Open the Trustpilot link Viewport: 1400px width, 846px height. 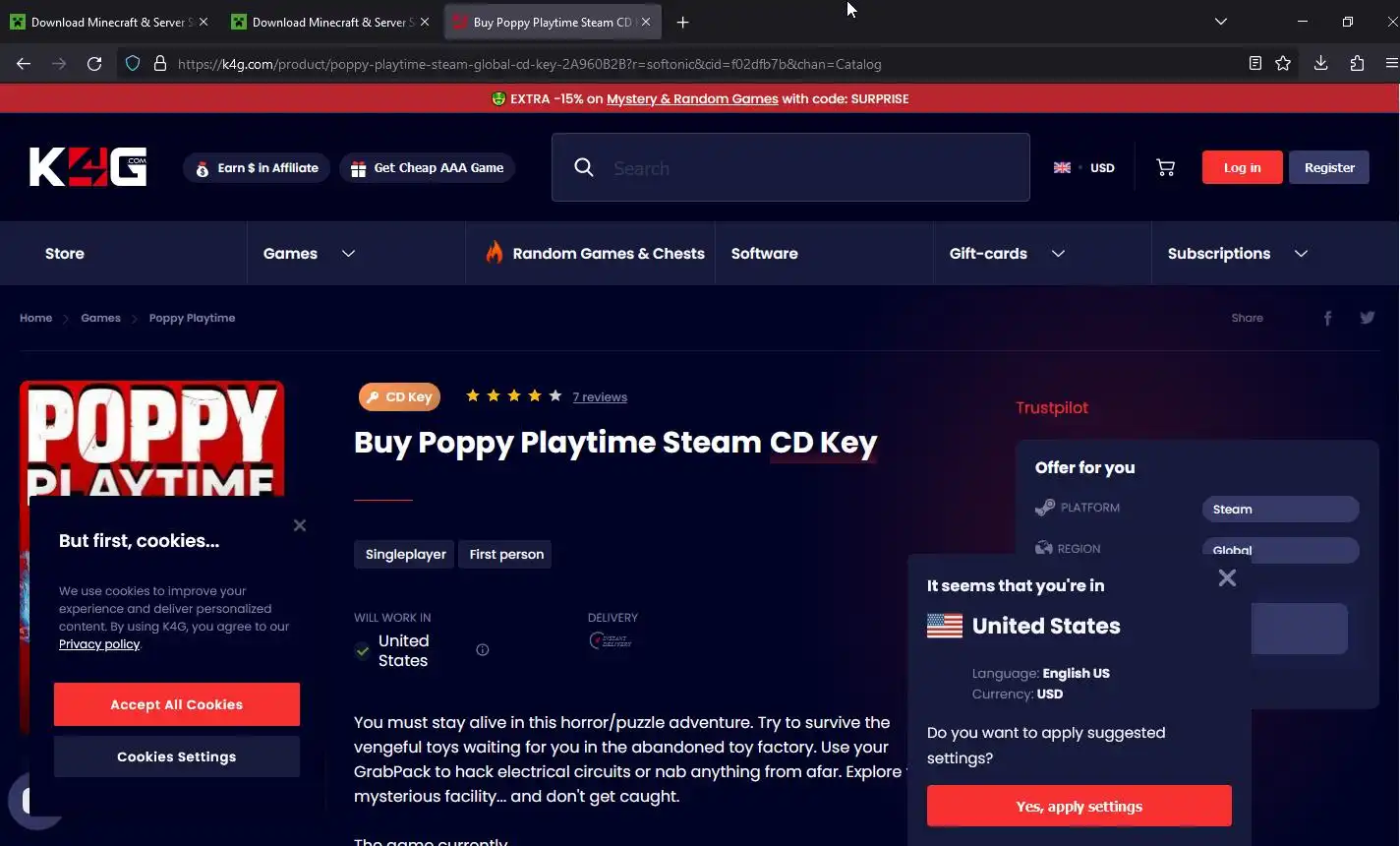tap(1052, 407)
